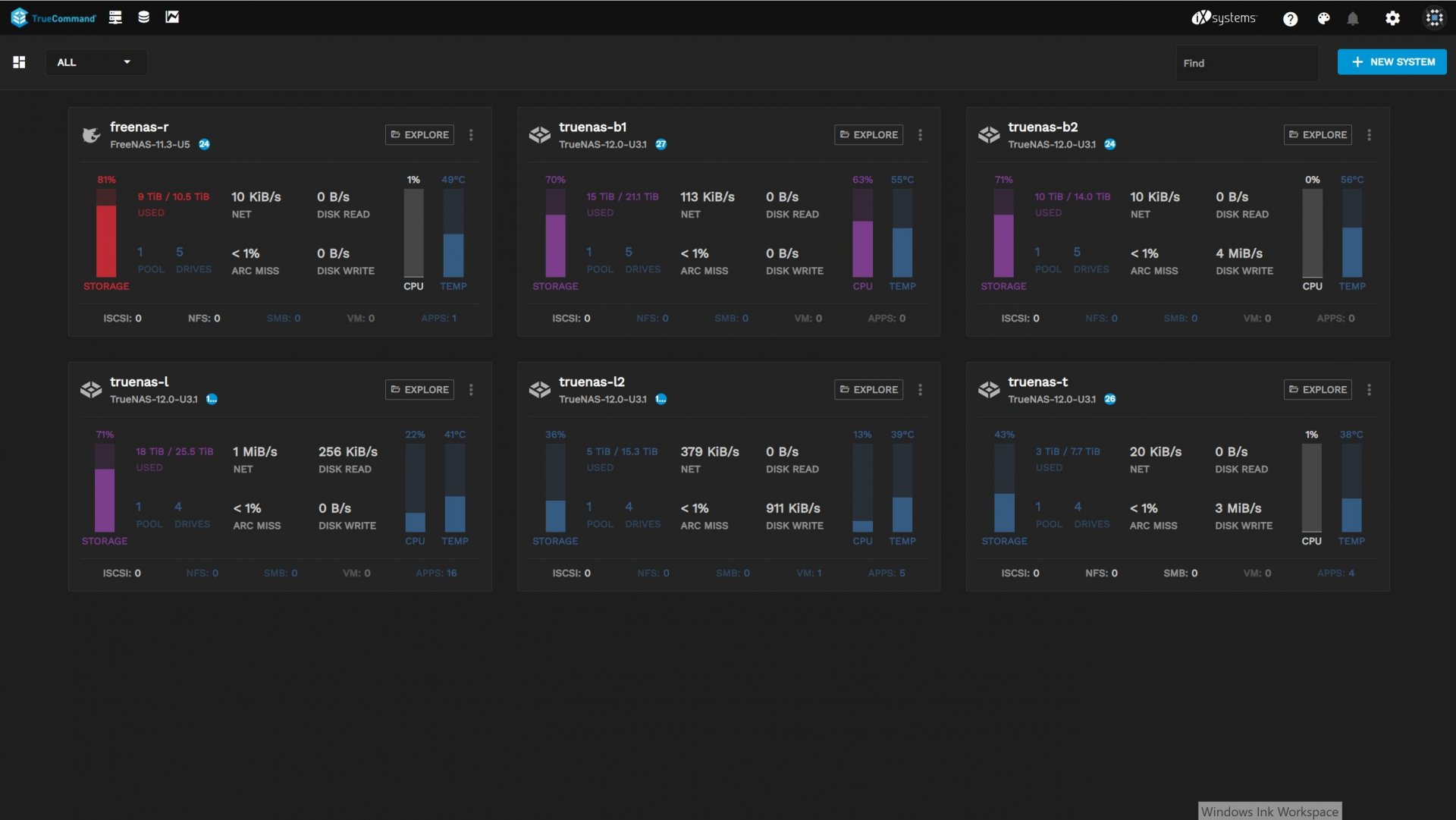Focus the Find search field
The image size is (1456, 820).
(1247, 63)
